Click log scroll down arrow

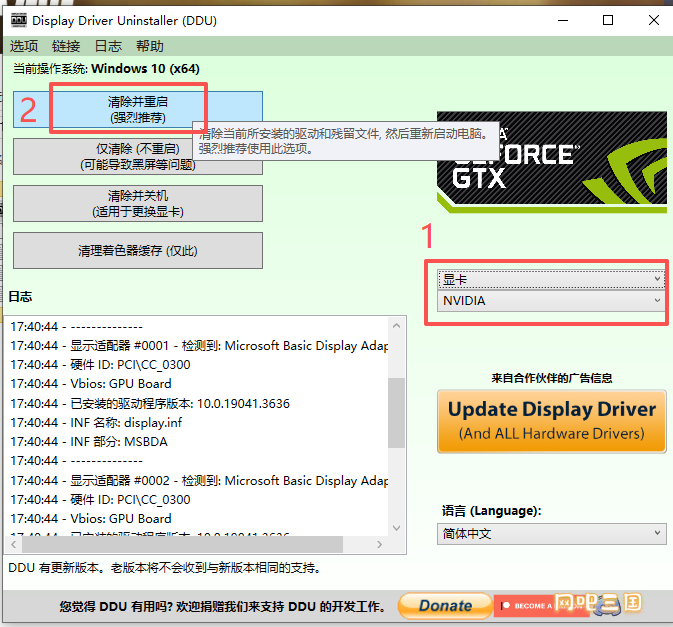[397, 528]
